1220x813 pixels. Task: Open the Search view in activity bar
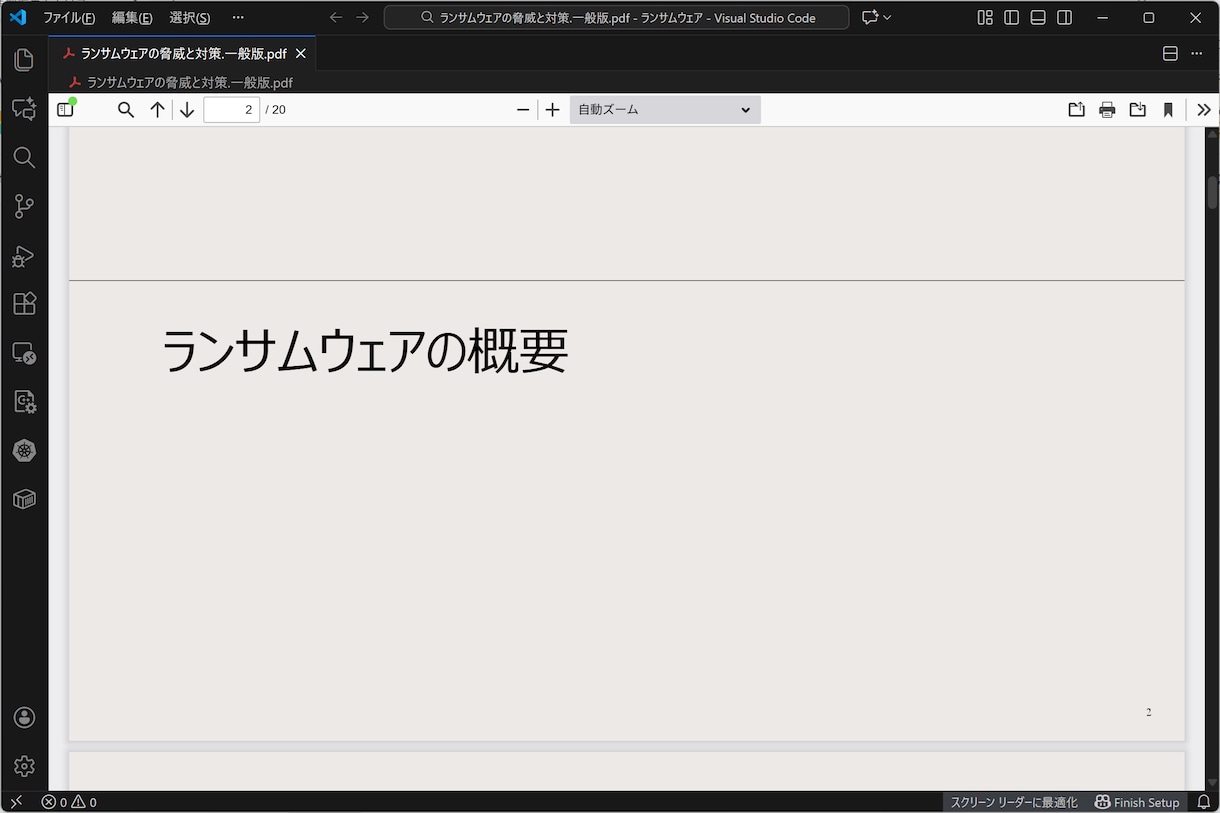coord(24,158)
